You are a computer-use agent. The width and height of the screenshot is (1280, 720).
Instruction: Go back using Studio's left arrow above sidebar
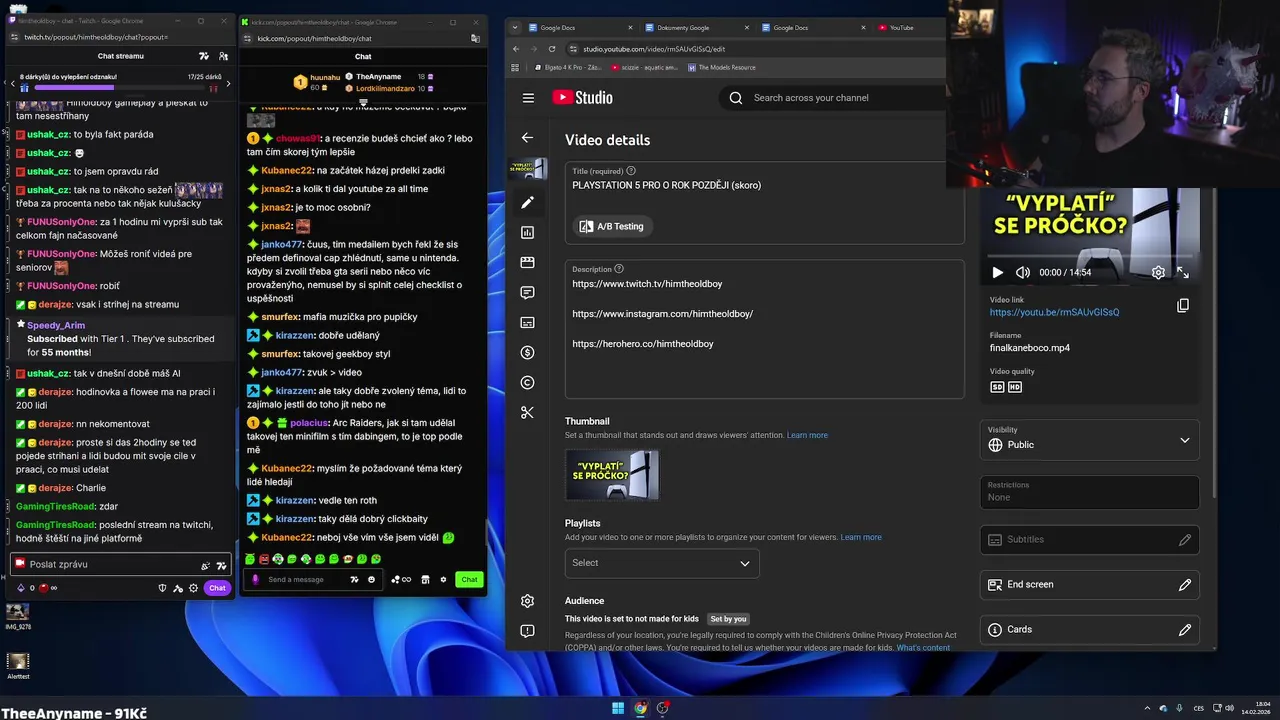coord(527,138)
